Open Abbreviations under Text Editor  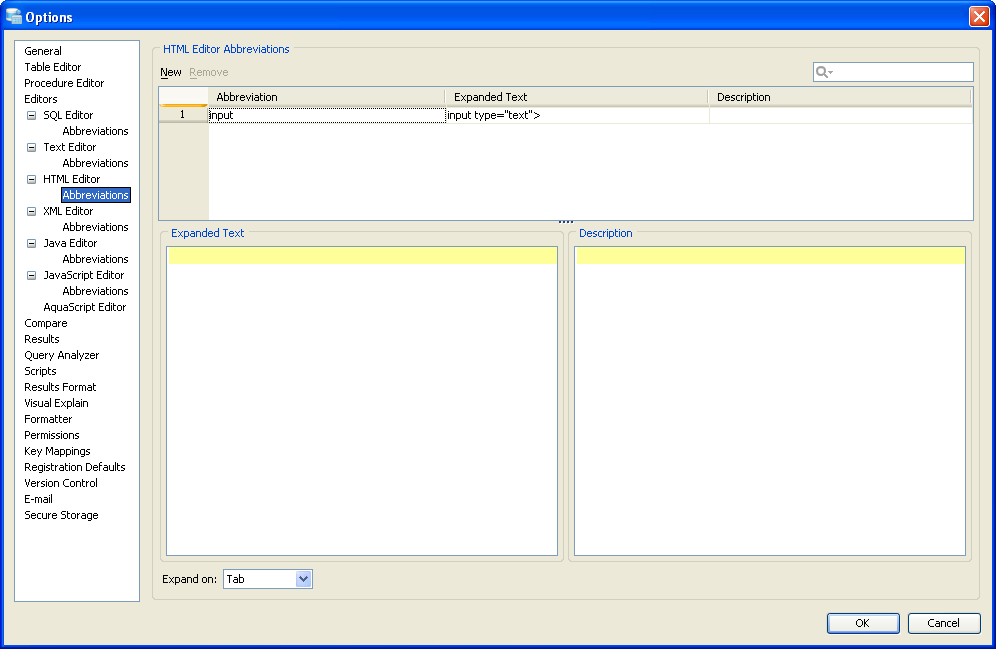pyautogui.click(x=95, y=163)
